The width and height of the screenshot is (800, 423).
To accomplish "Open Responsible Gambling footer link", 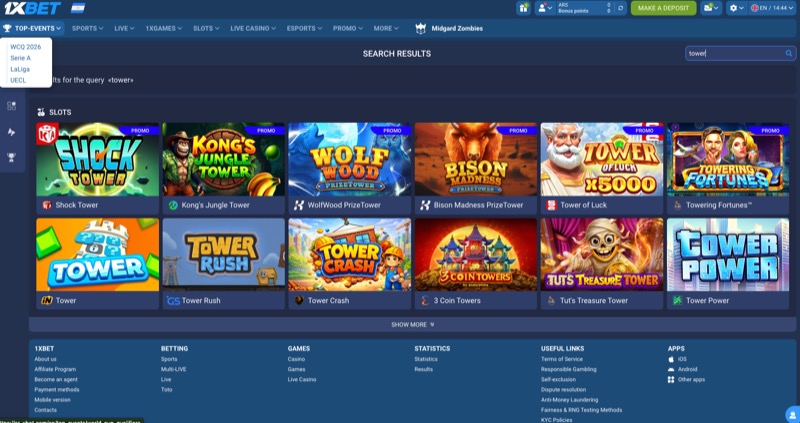I will (x=568, y=369).
